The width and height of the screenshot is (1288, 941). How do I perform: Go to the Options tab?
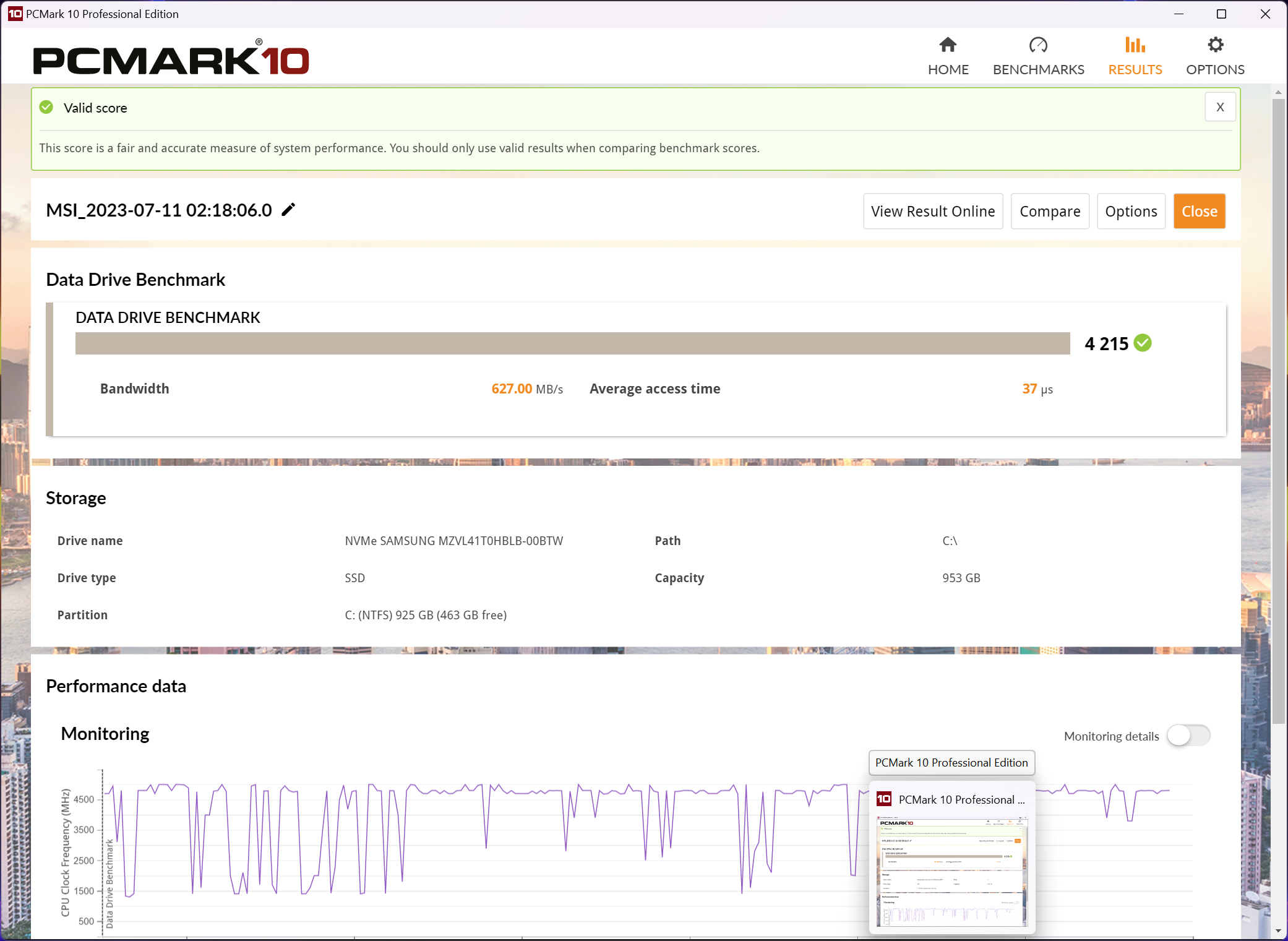[x=1215, y=56]
